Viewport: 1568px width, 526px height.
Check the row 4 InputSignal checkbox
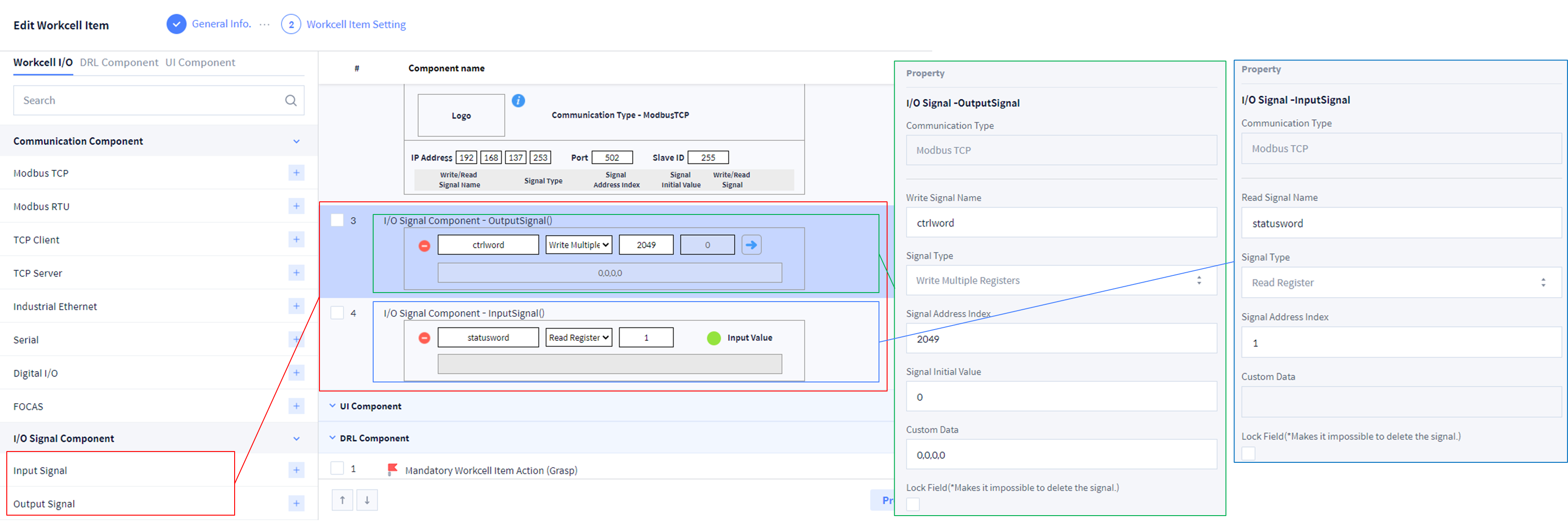click(337, 312)
